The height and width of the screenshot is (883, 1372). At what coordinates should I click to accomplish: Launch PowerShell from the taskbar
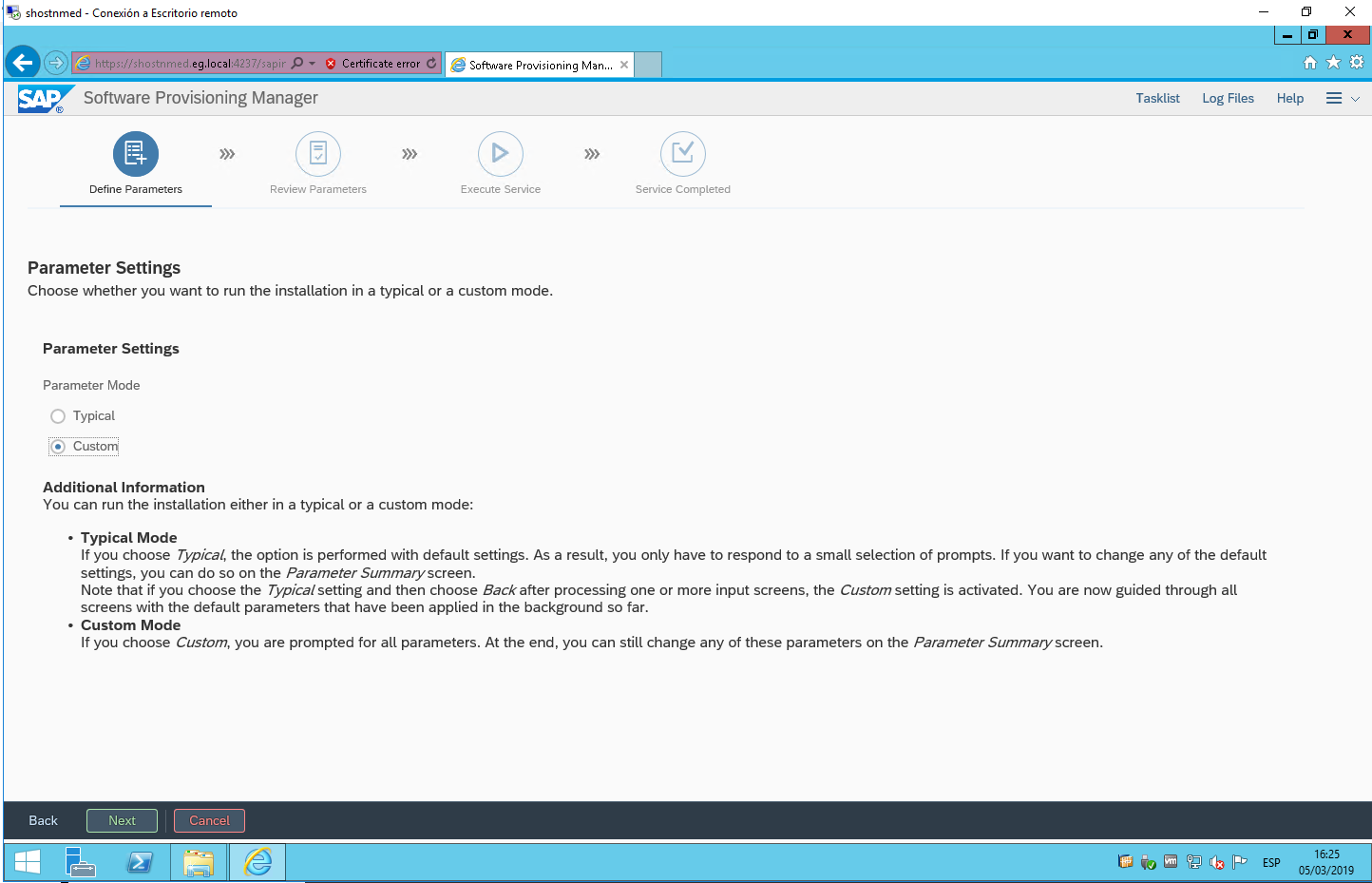(140, 862)
